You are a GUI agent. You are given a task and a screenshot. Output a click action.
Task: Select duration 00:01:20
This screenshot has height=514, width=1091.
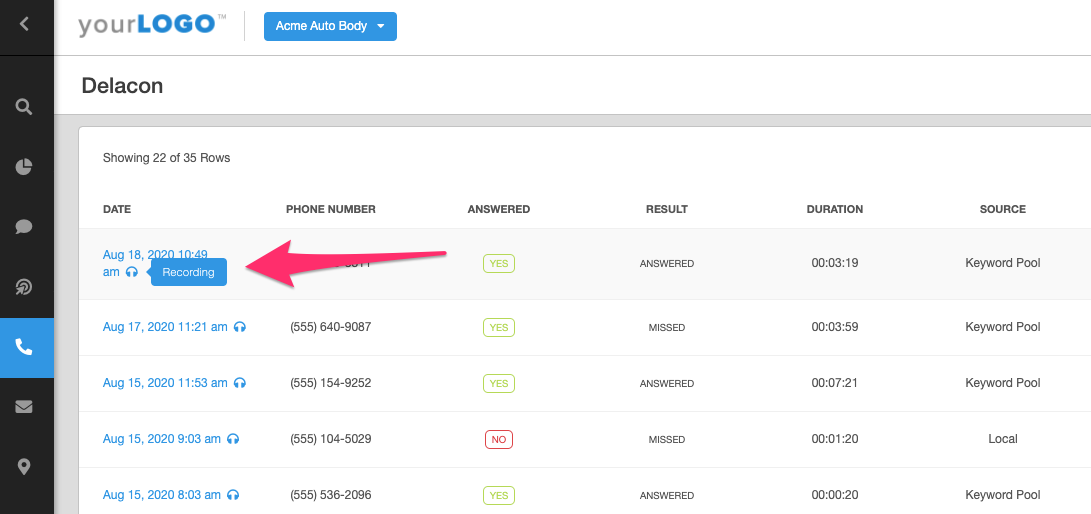(x=835, y=439)
